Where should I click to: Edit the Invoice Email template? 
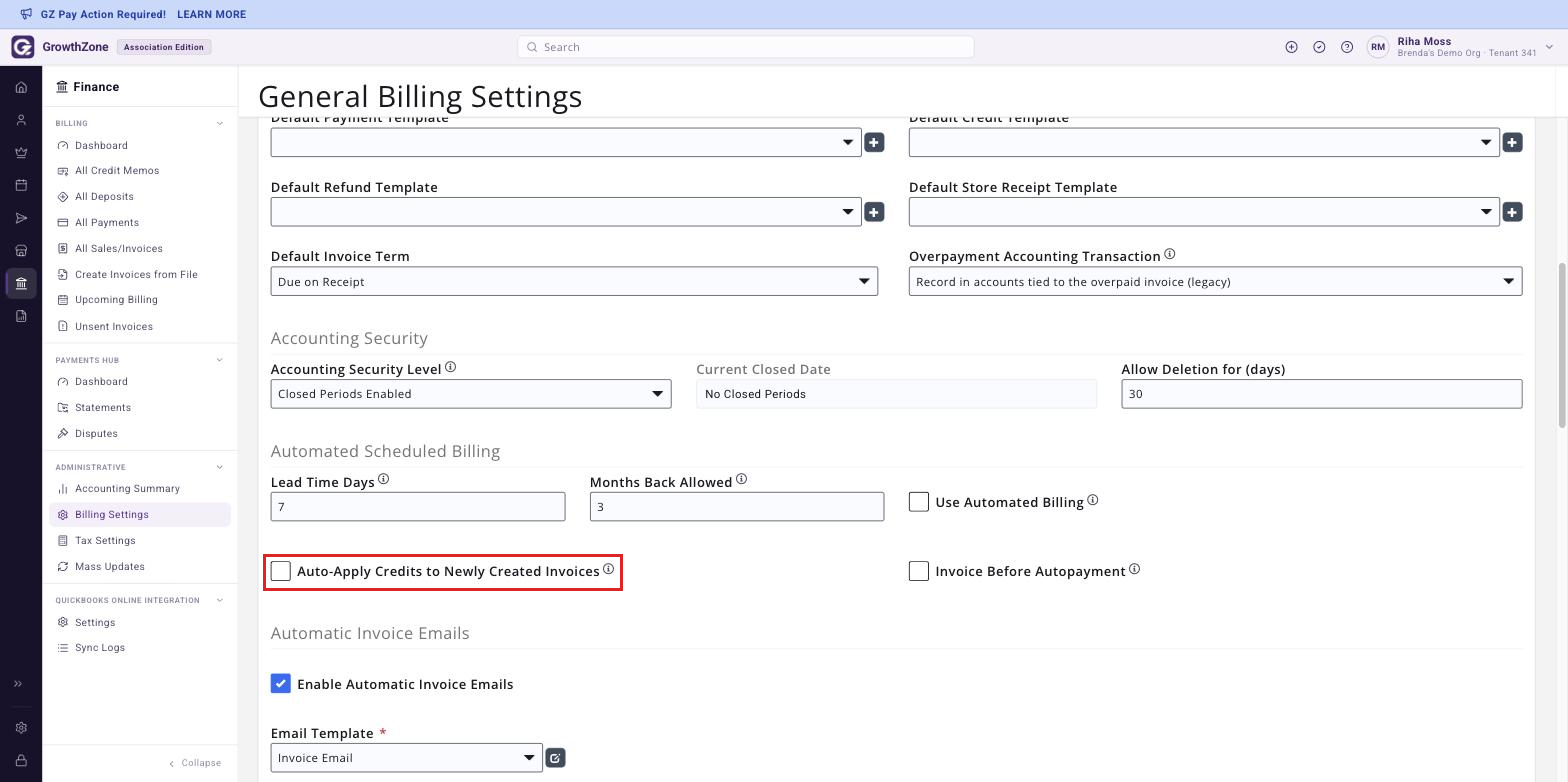(x=555, y=758)
